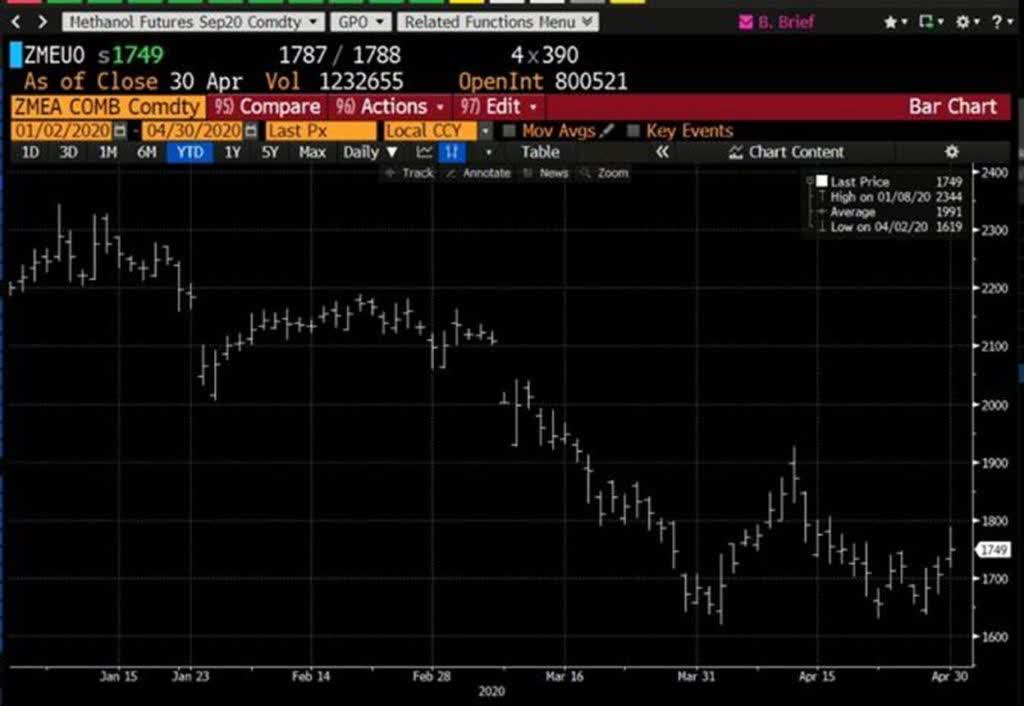Go back with the left arrow
1024x706 pixels.
pyautogui.click(x=16, y=22)
